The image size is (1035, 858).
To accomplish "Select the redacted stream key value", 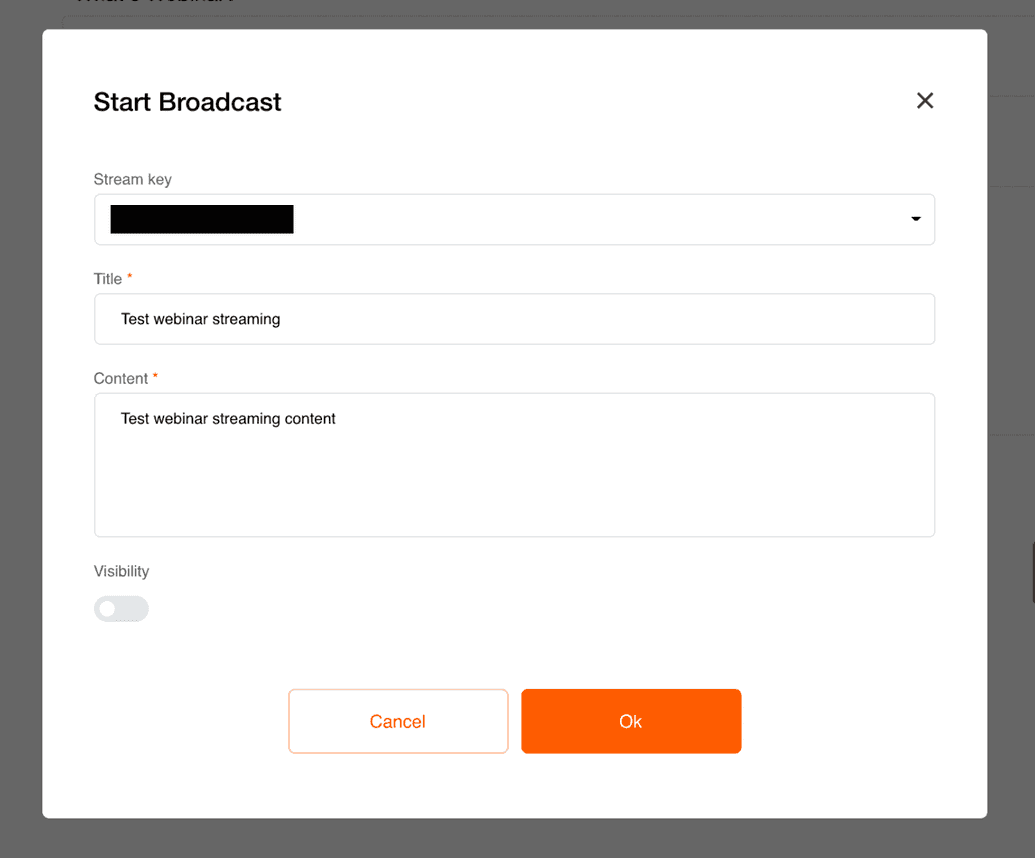I will [x=202, y=219].
